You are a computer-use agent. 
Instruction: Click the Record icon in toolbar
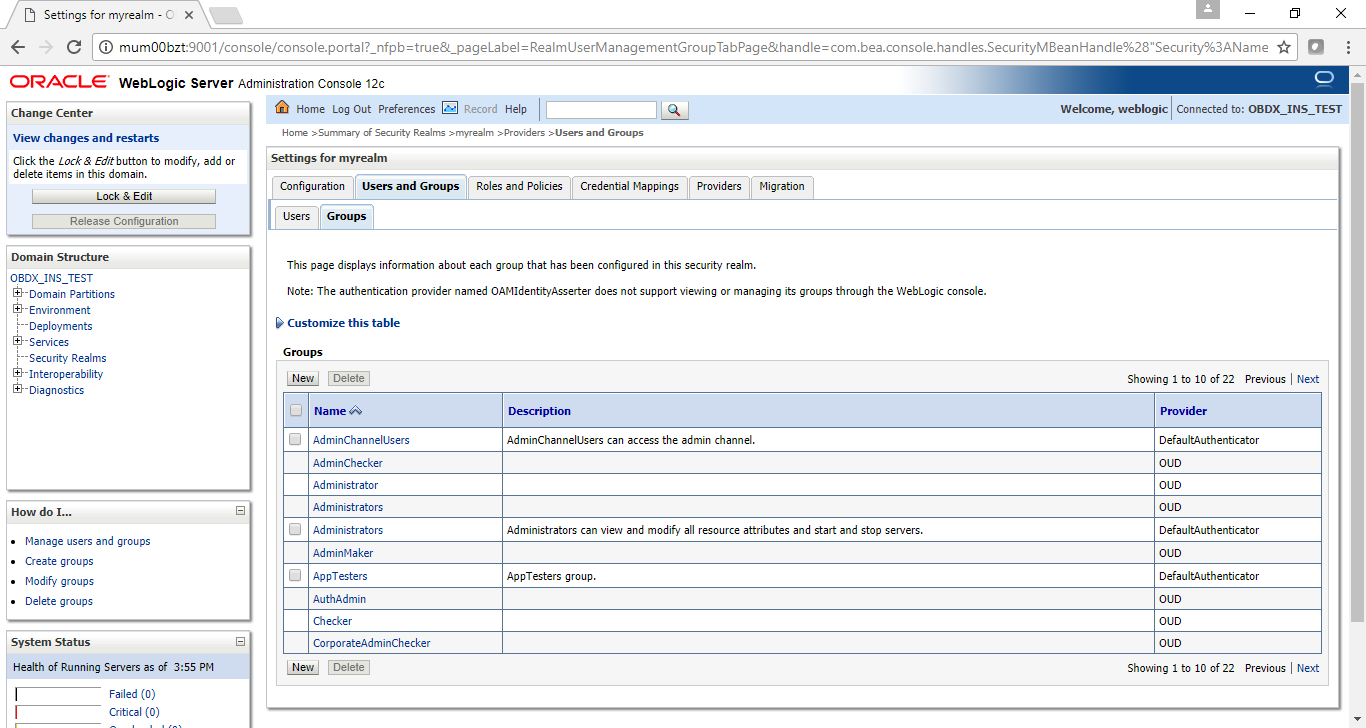pos(450,108)
